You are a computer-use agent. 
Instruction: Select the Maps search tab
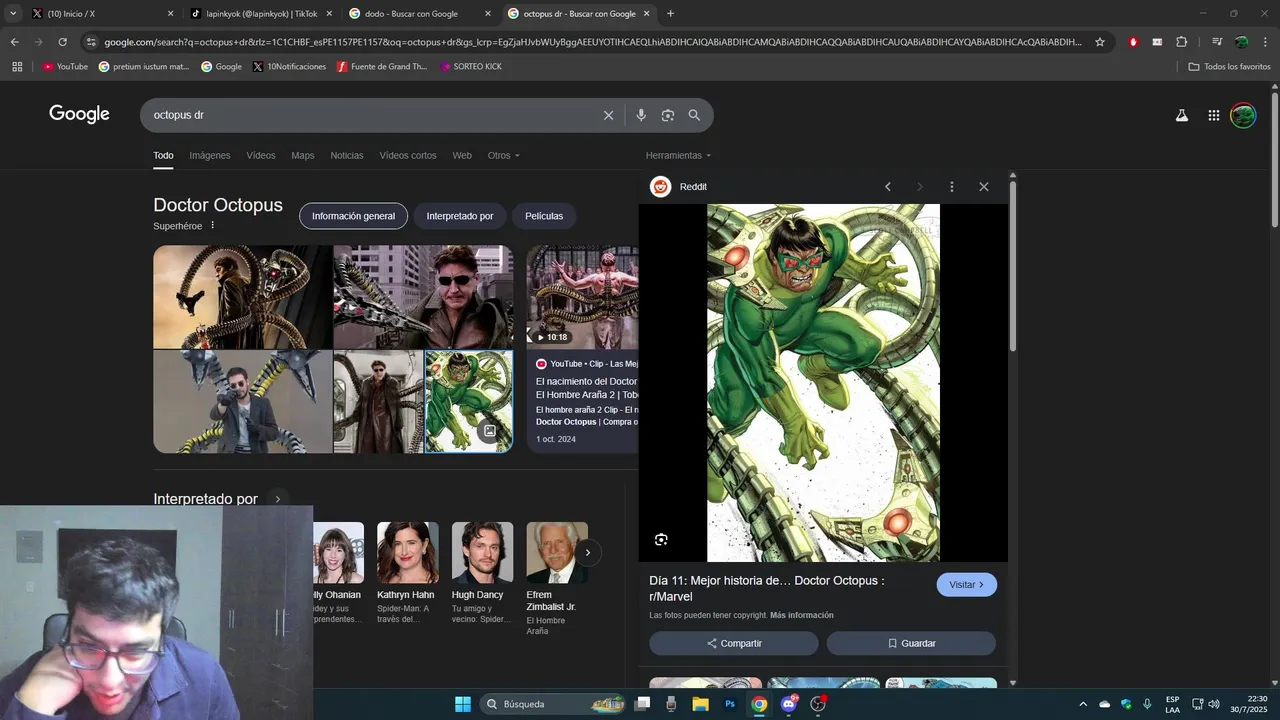[303, 156]
